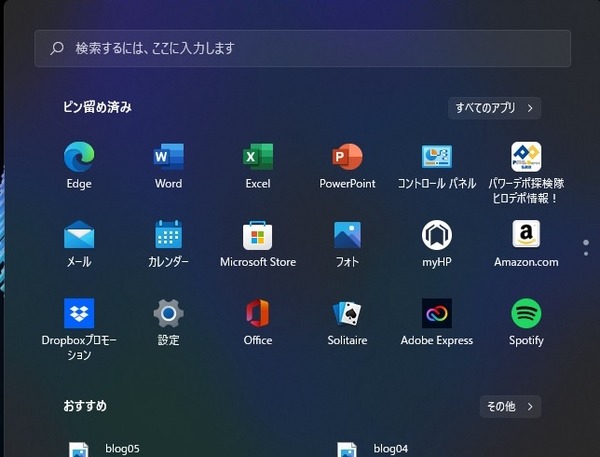Screen dimensions: 600x457
Task: Open the blog04 recommended file
Action: [373, 449]
